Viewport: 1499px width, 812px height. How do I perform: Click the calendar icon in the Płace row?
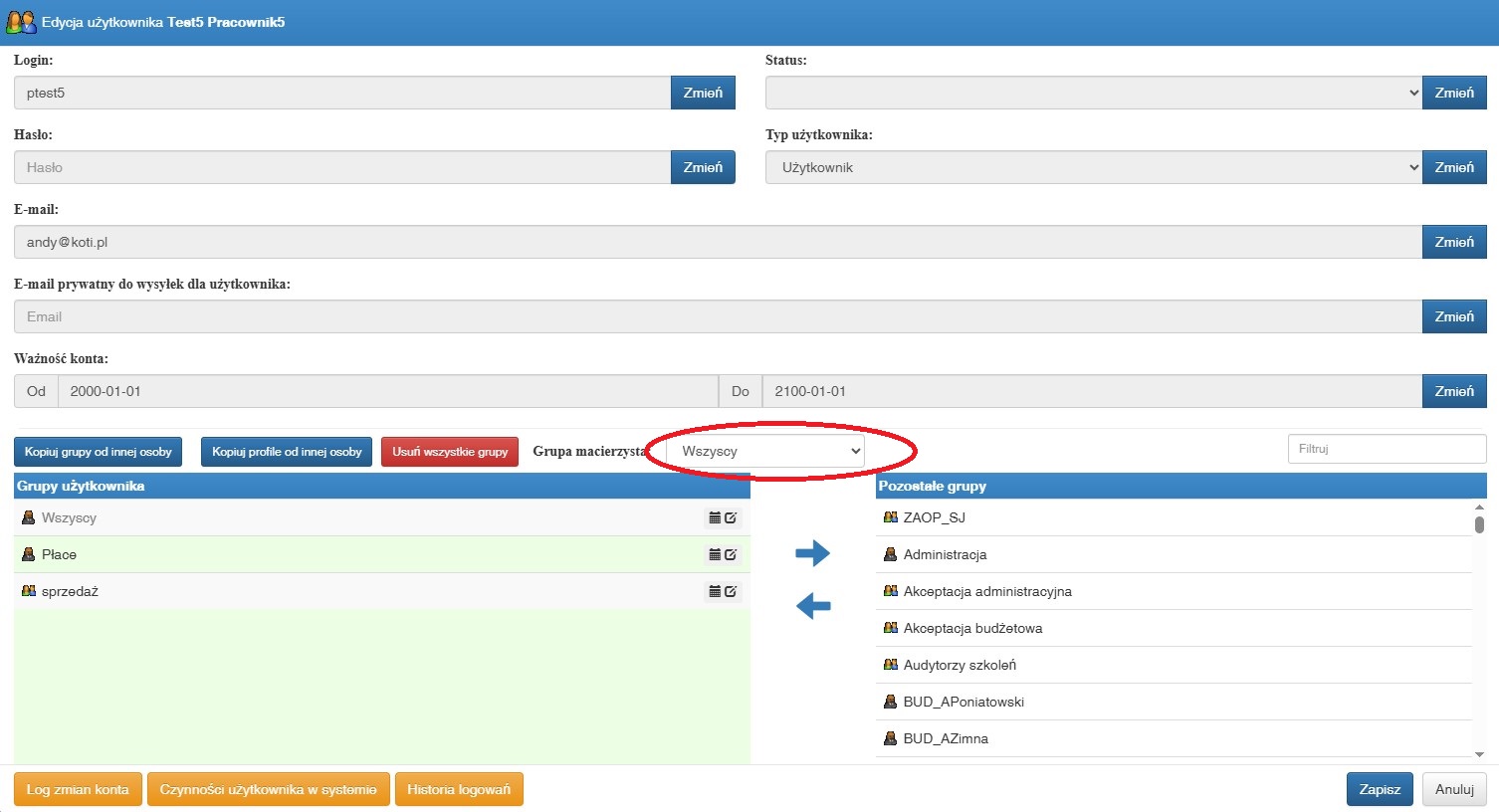(715, 554)
